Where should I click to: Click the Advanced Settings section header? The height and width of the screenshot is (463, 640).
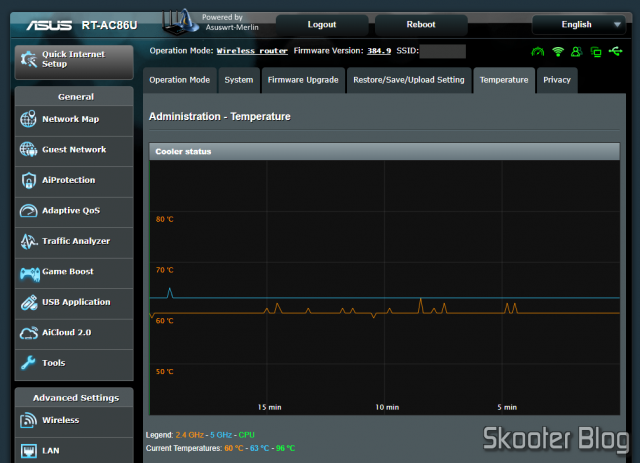(76, 398)
